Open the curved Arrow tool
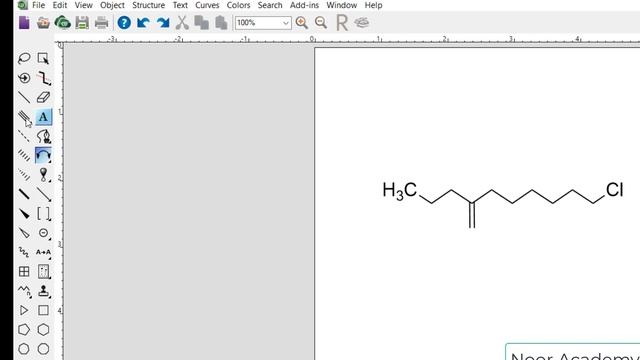 click(x=43, y=155)
